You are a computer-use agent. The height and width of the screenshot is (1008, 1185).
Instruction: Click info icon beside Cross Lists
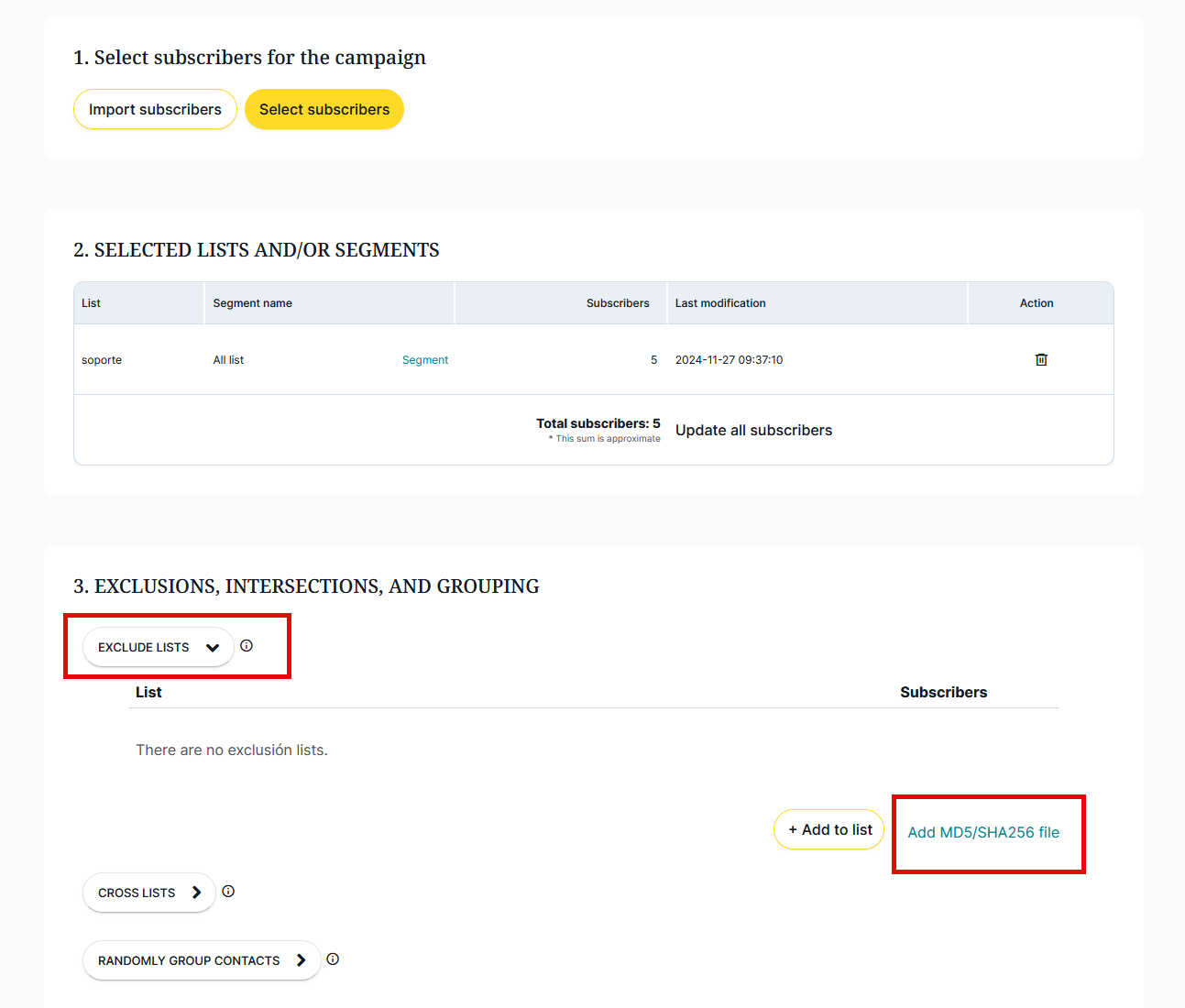228,892
